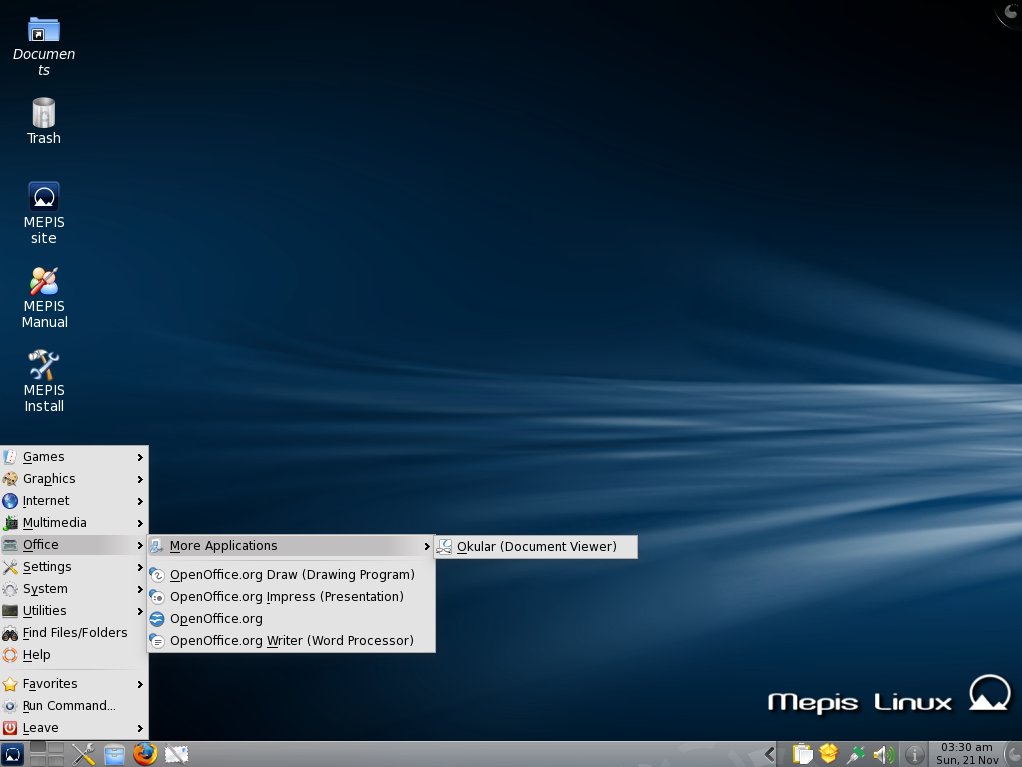Image resolution: width=1022 pixels, height=767 pixels.
Task: Choose Find Files/Folders from the menu
Action: (x=74, y=633)
